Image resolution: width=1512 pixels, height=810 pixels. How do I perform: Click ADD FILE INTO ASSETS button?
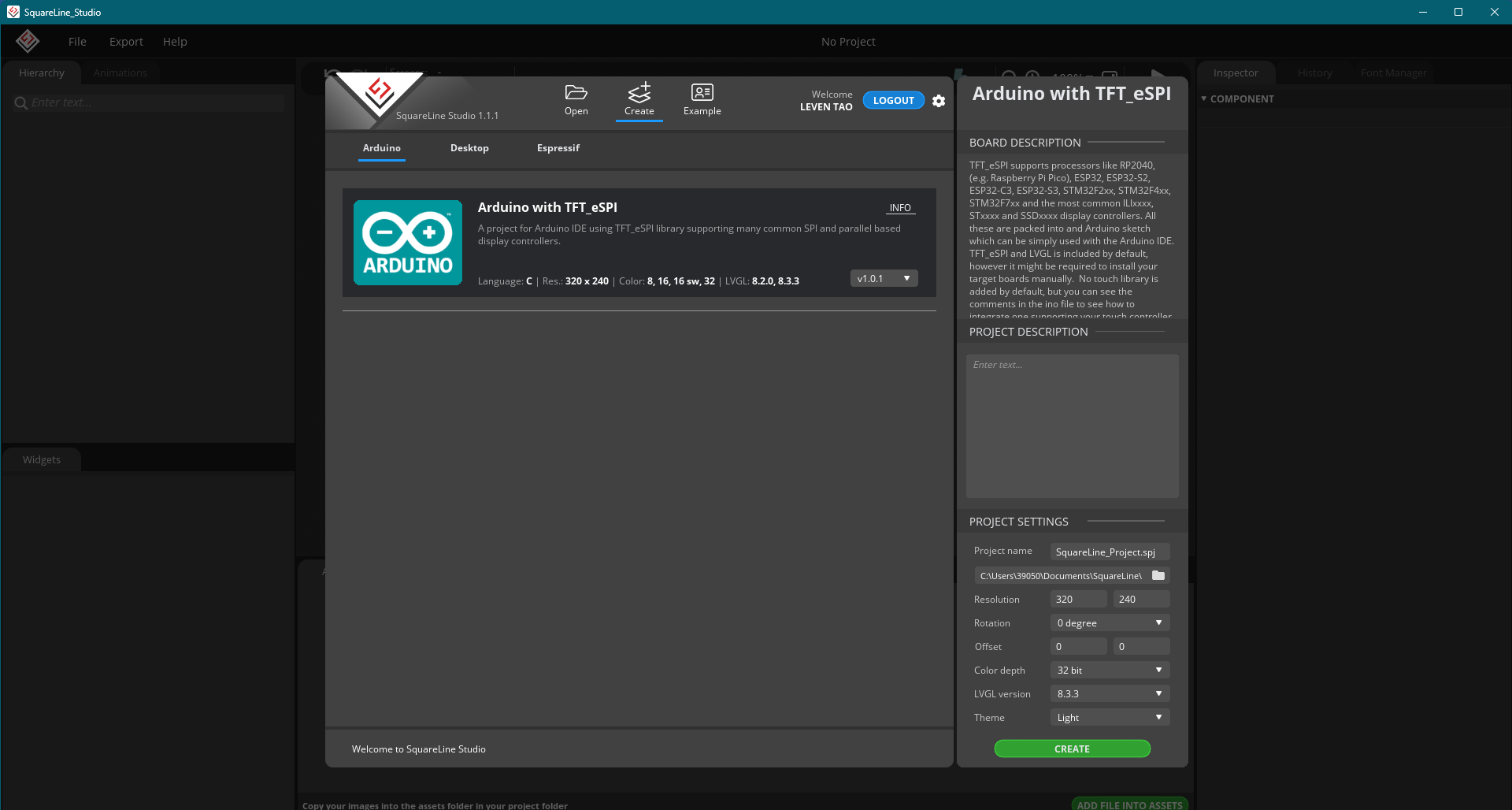(1129, 804)
